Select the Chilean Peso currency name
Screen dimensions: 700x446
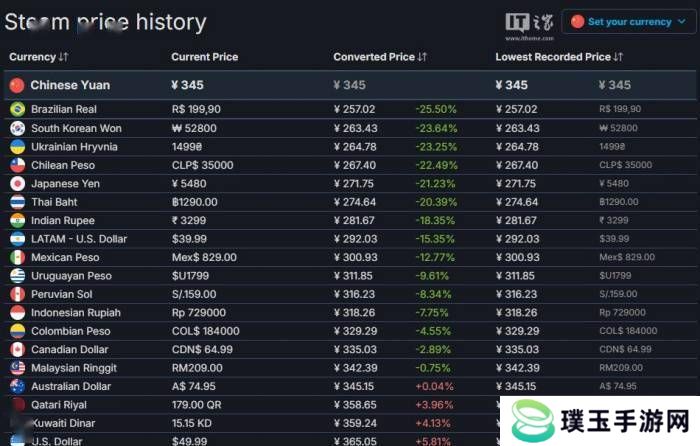click(x=63, y=165)
